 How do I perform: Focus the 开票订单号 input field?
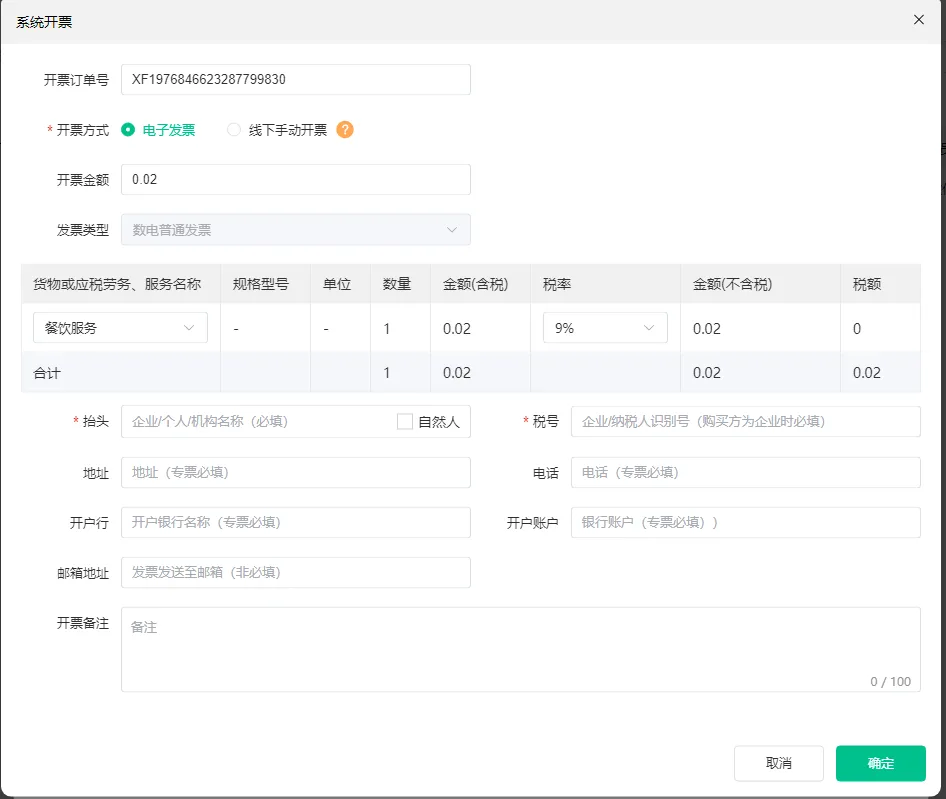pyautogui.click(x=295, y=80)
